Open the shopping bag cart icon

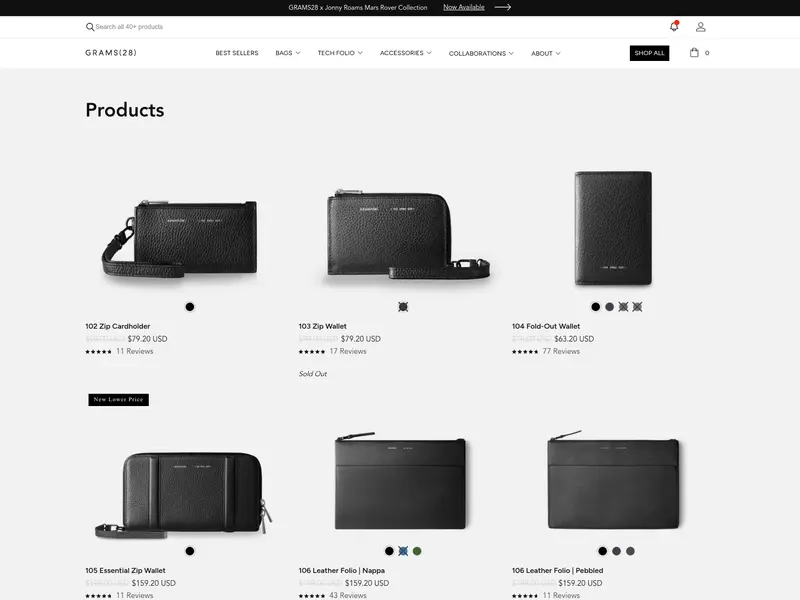[x=694, y=53]
